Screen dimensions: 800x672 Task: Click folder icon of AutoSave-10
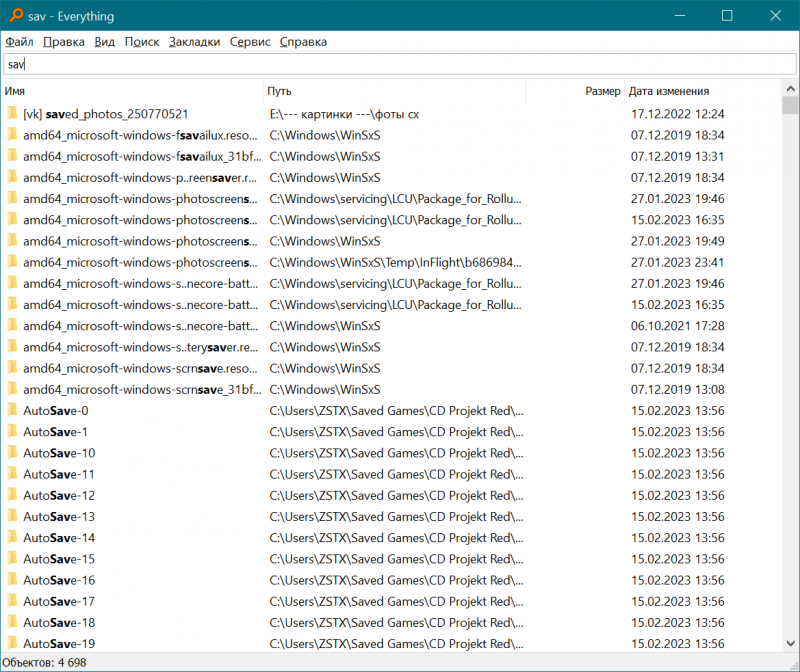tap(13, 453)
